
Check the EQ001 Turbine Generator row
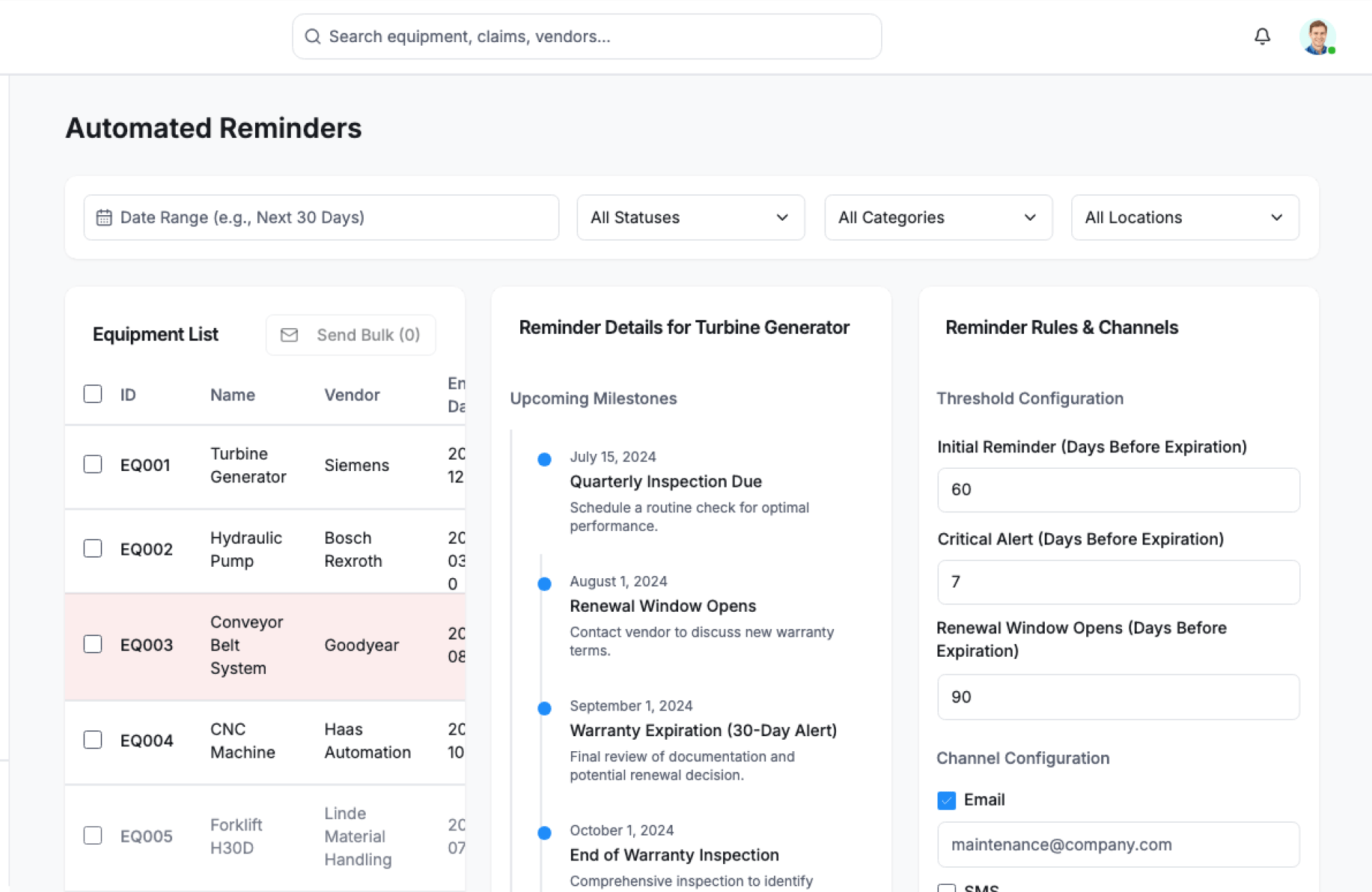coord(93,465)
